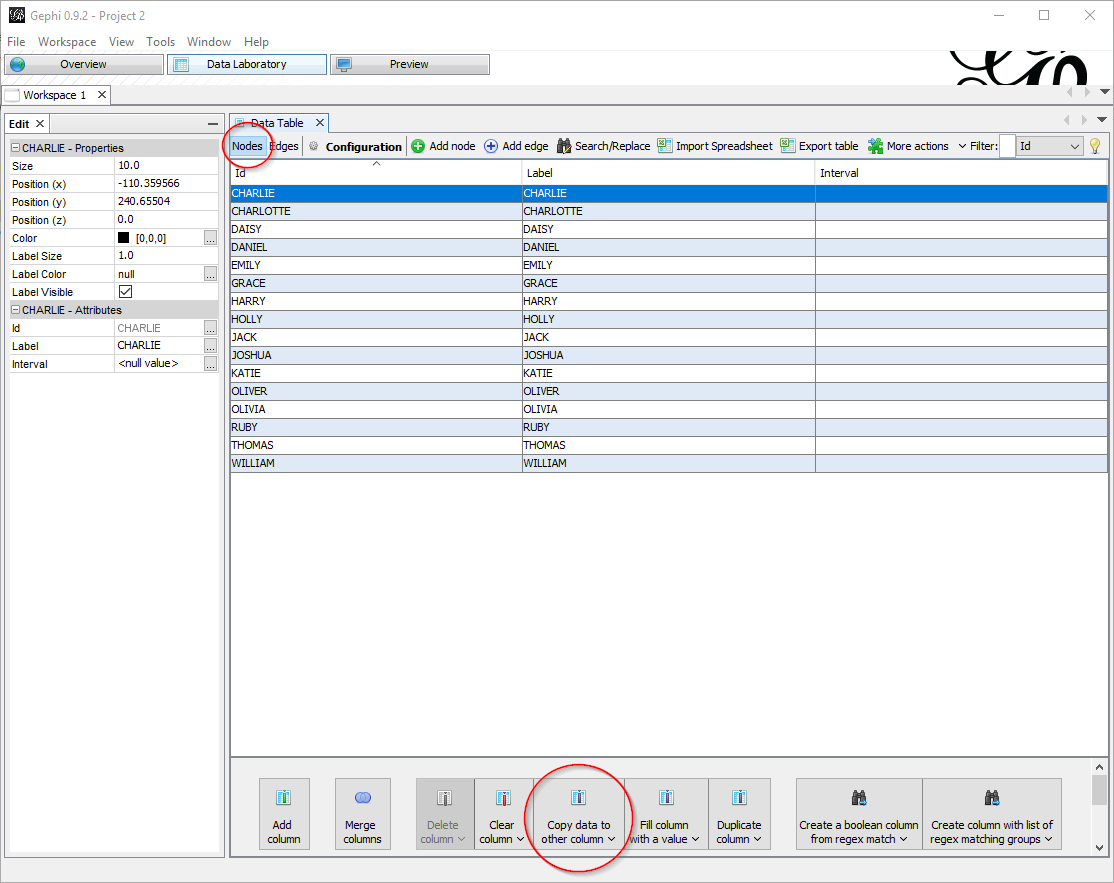Image resolution: width=1114 pixels, height=883 pixels.
Task: Open the Filter column Id dropdown
Action: (x=1049, y=146)
